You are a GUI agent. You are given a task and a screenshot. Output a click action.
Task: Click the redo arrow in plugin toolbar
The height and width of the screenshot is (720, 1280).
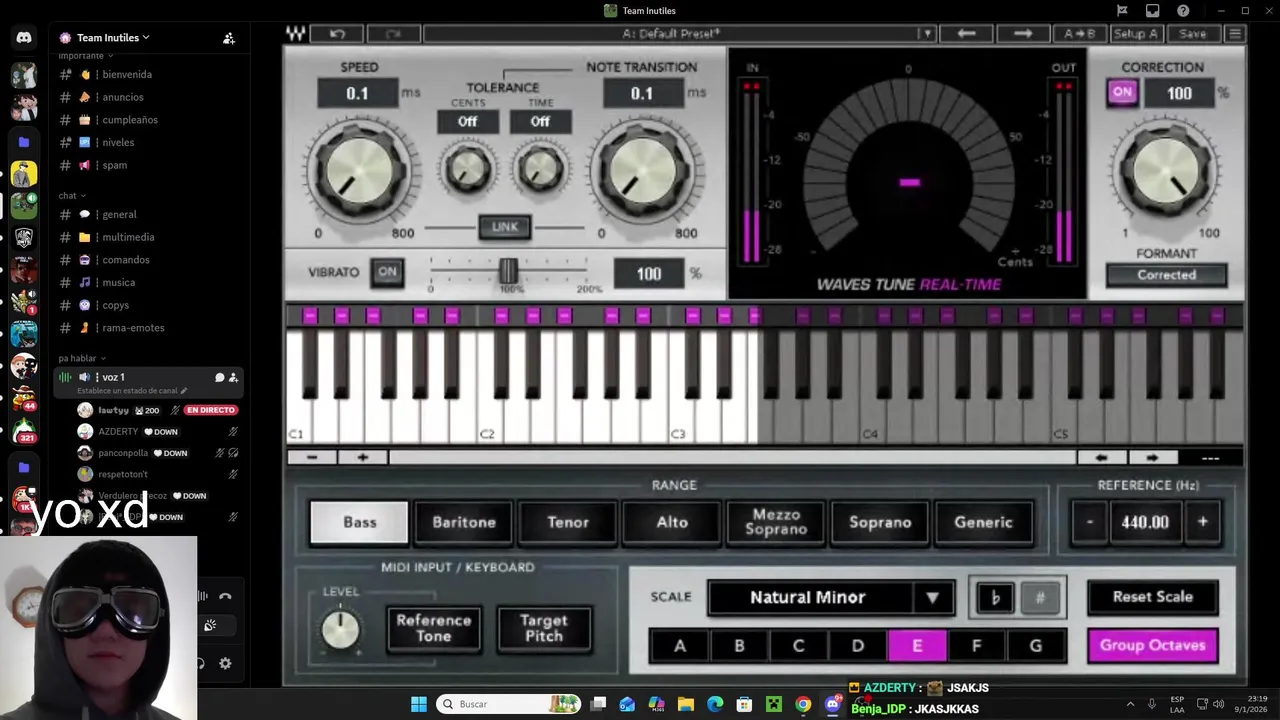click(x=393, y=34)
